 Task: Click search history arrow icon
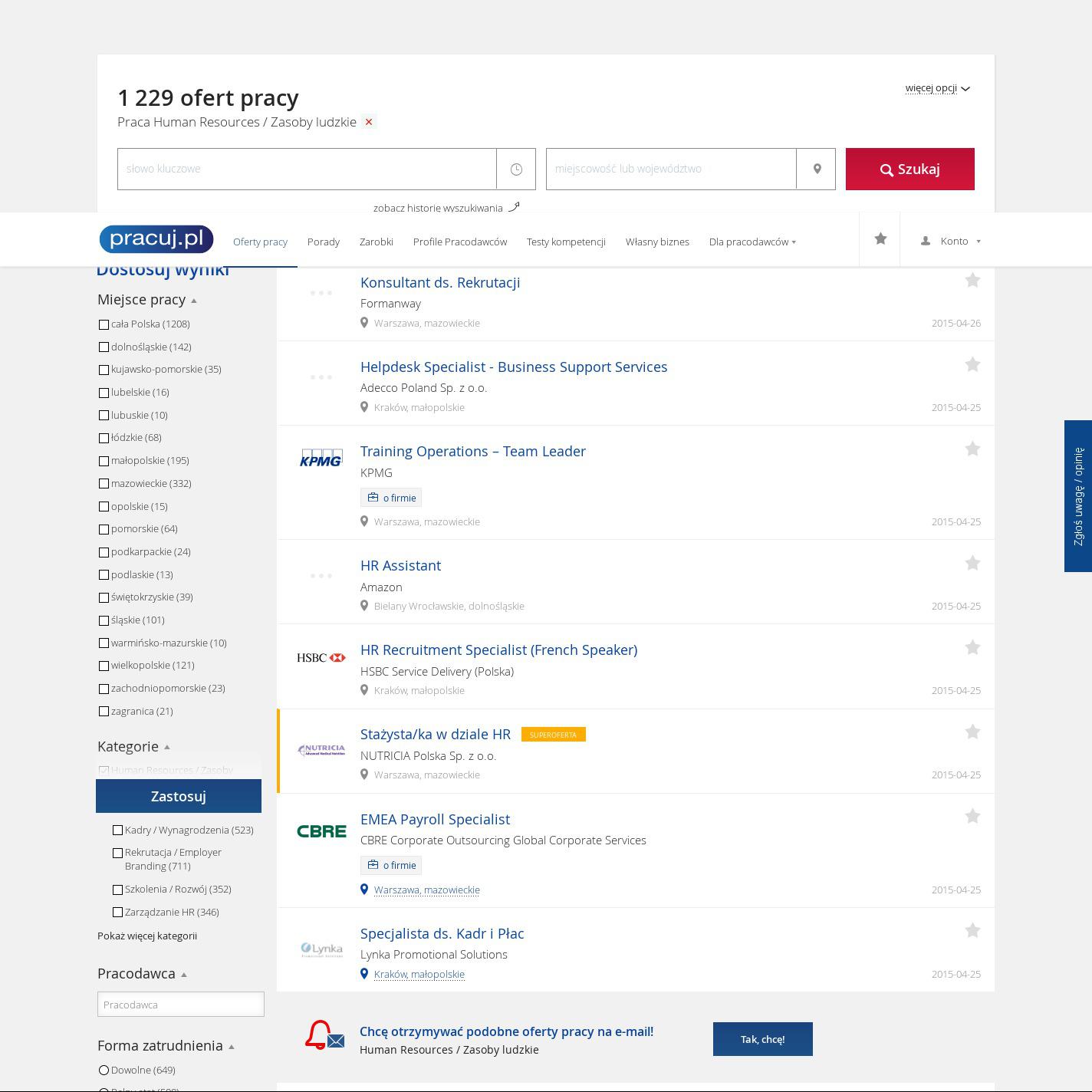coord(514,206)
